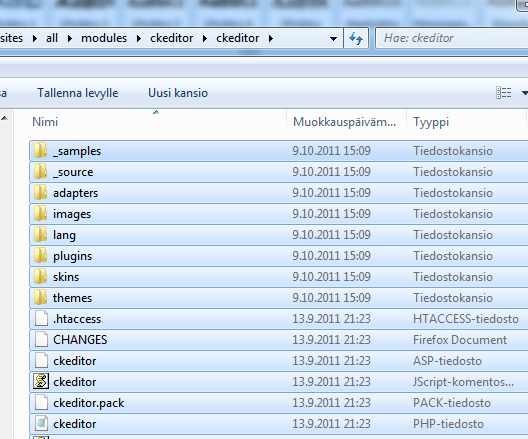
Task: Click the _source folder icon
Action: click(40, 172)
